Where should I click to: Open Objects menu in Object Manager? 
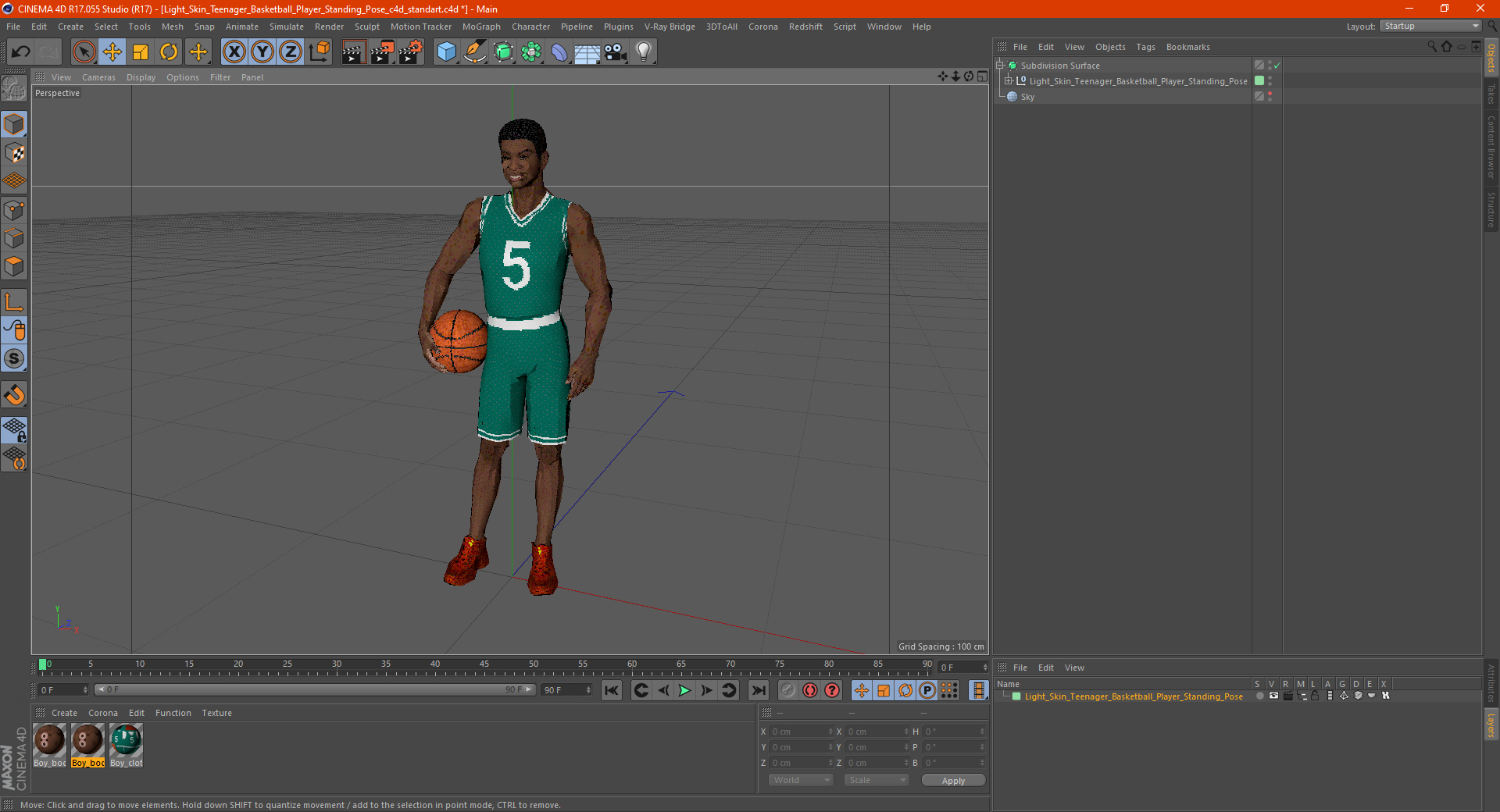[x=1110, y=47]
